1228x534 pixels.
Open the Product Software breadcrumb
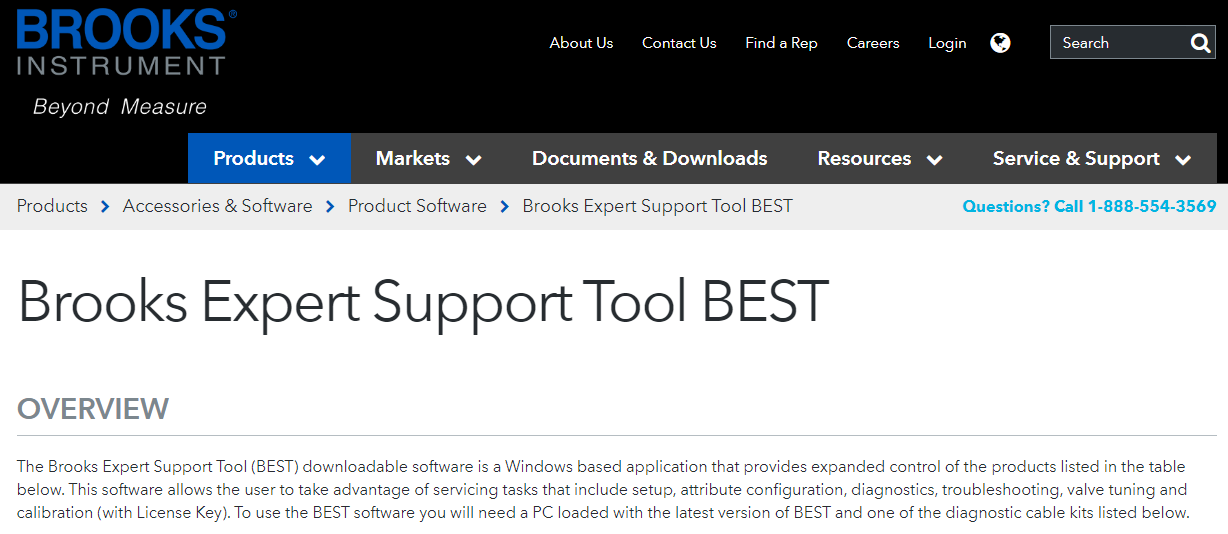(417, 206)
